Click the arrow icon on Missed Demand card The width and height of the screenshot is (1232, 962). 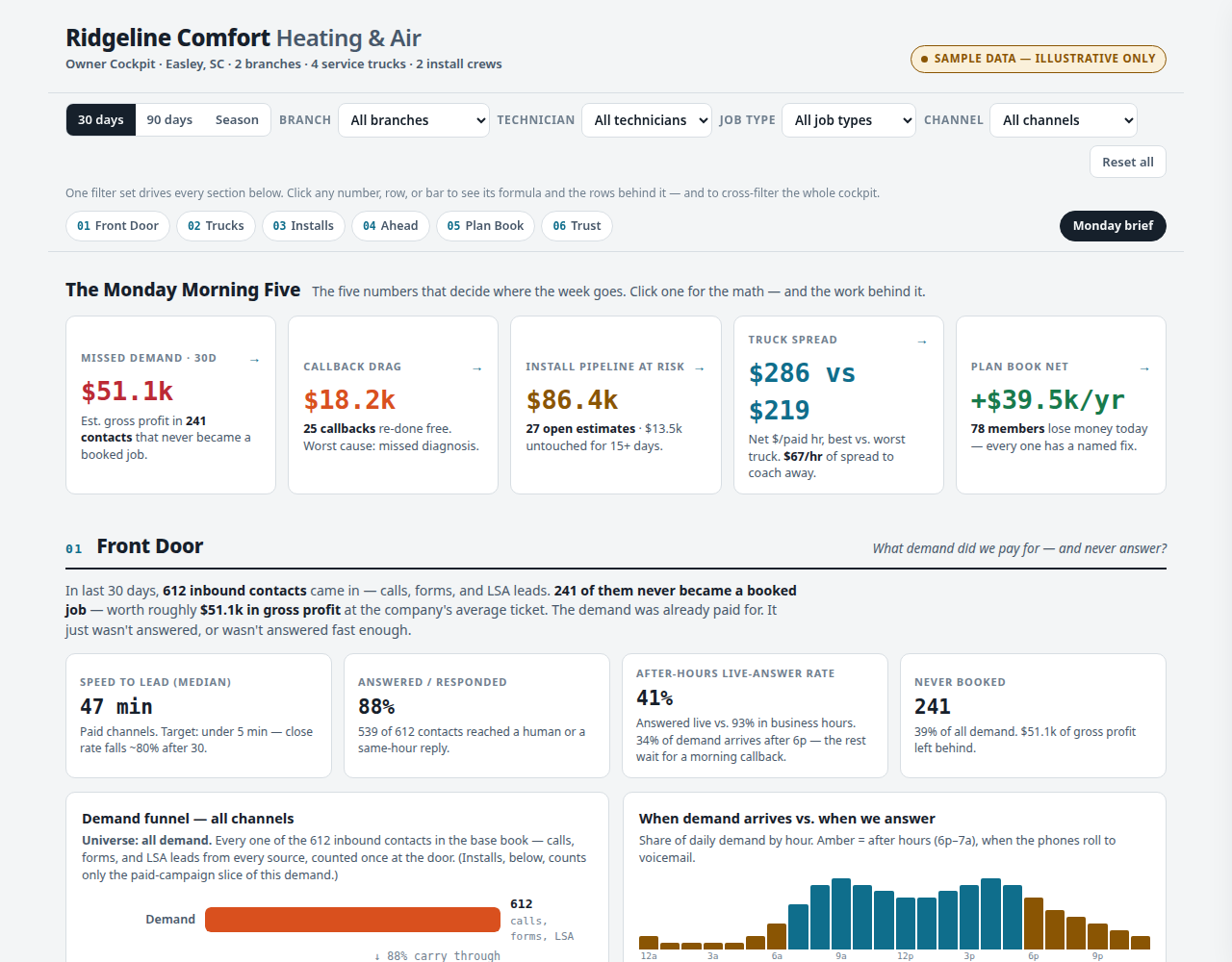click(x=255, y=360)
